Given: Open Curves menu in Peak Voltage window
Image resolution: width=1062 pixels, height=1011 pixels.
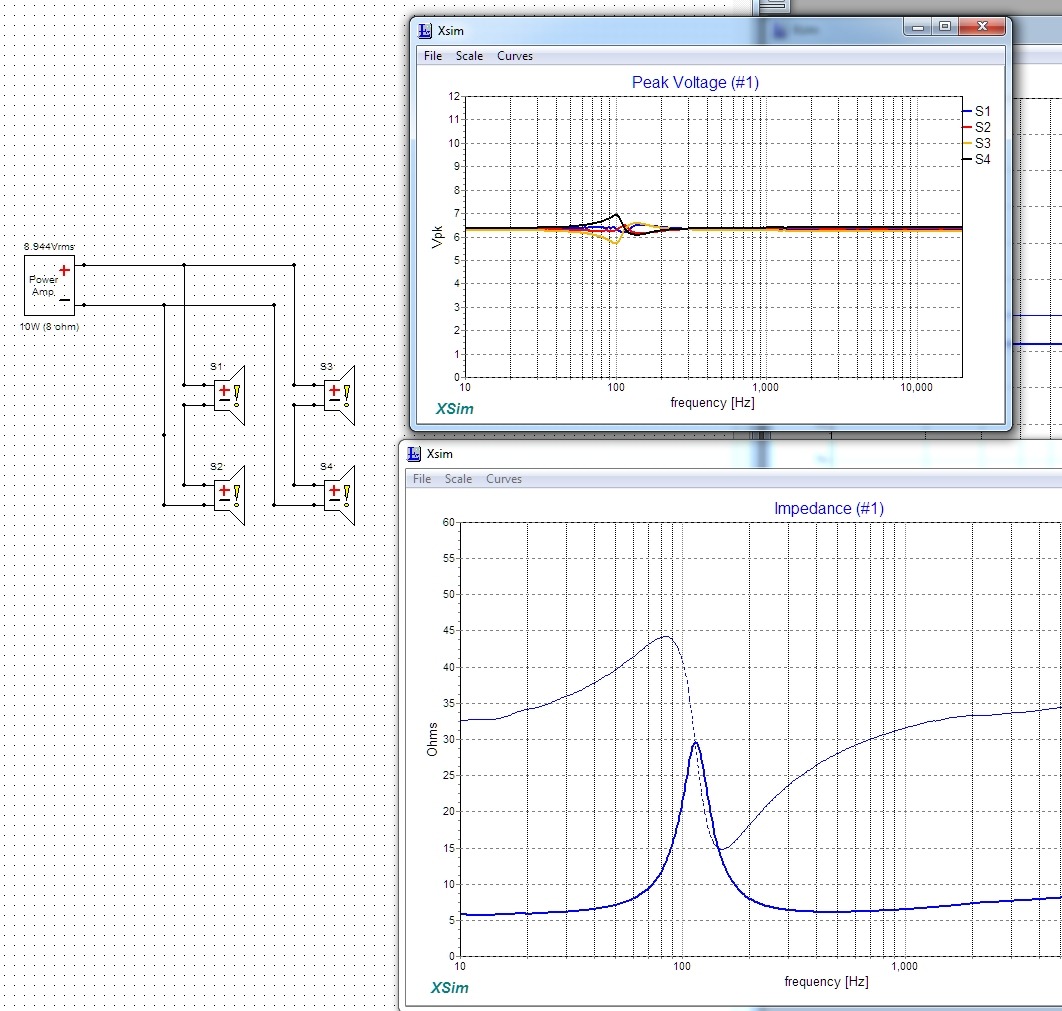Looking at the screenshot, I should (515, 56).
